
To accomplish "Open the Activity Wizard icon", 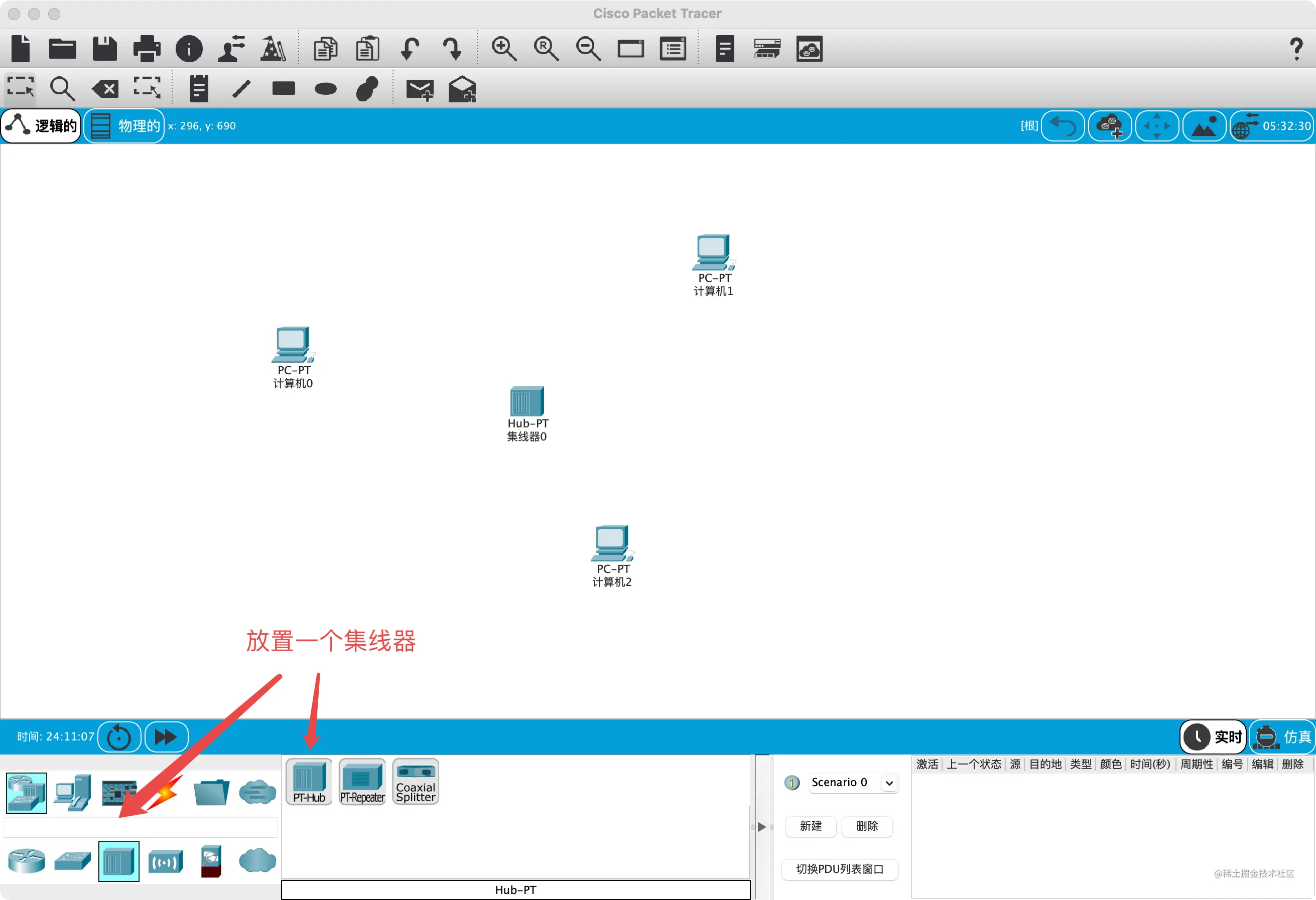I will pyautogui.click(x=274, y=49).
